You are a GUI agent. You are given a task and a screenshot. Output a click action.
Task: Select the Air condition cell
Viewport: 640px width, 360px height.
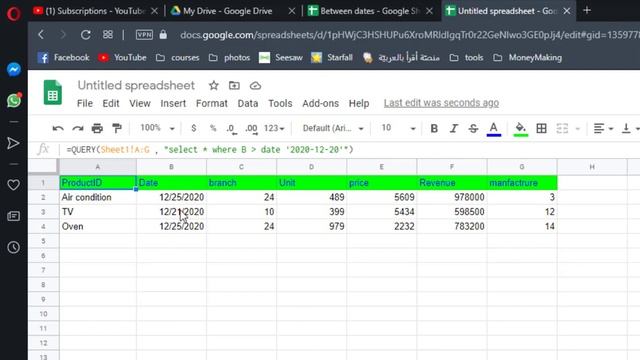point(98,197)
